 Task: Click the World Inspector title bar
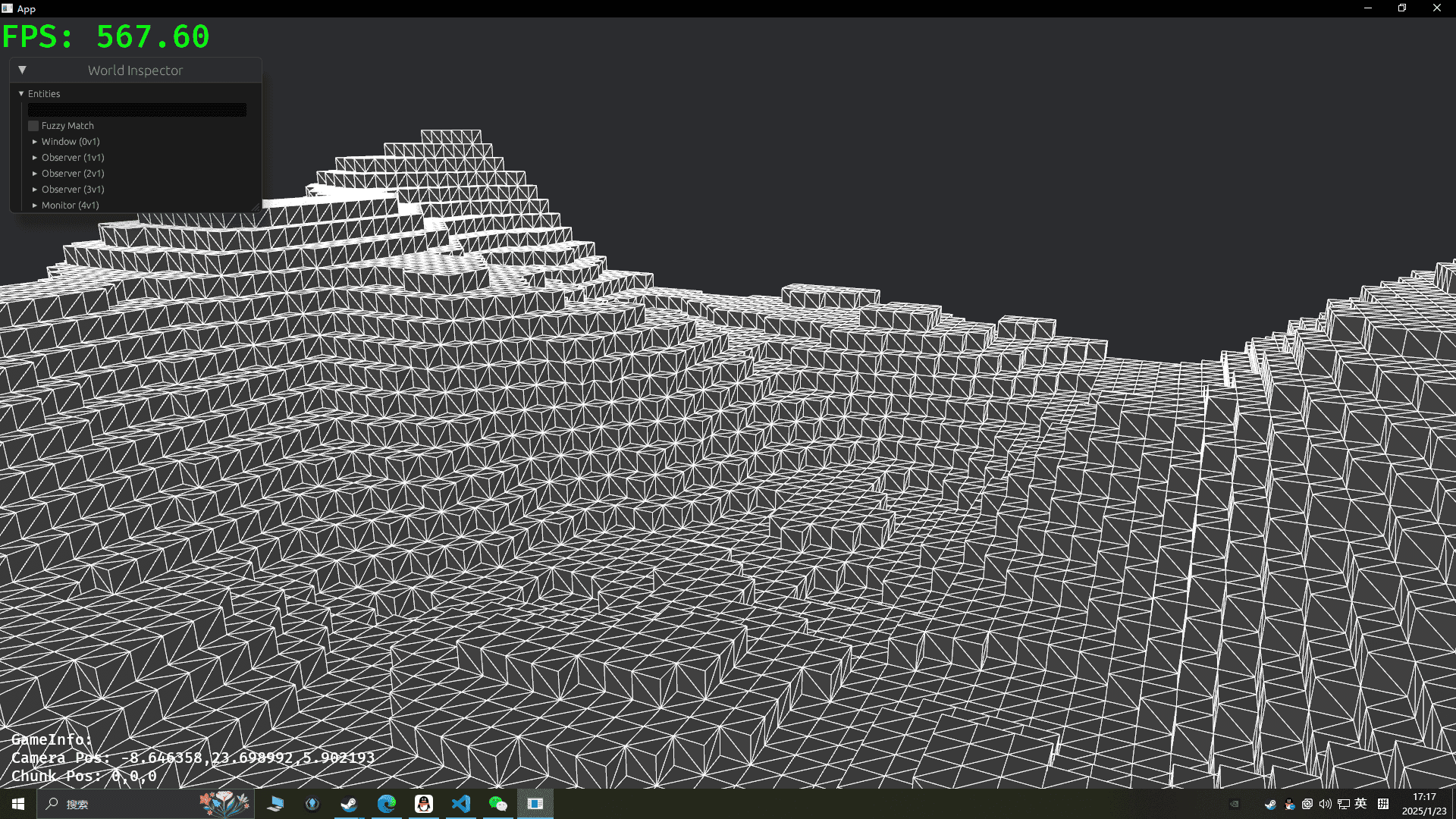[136, 70]
